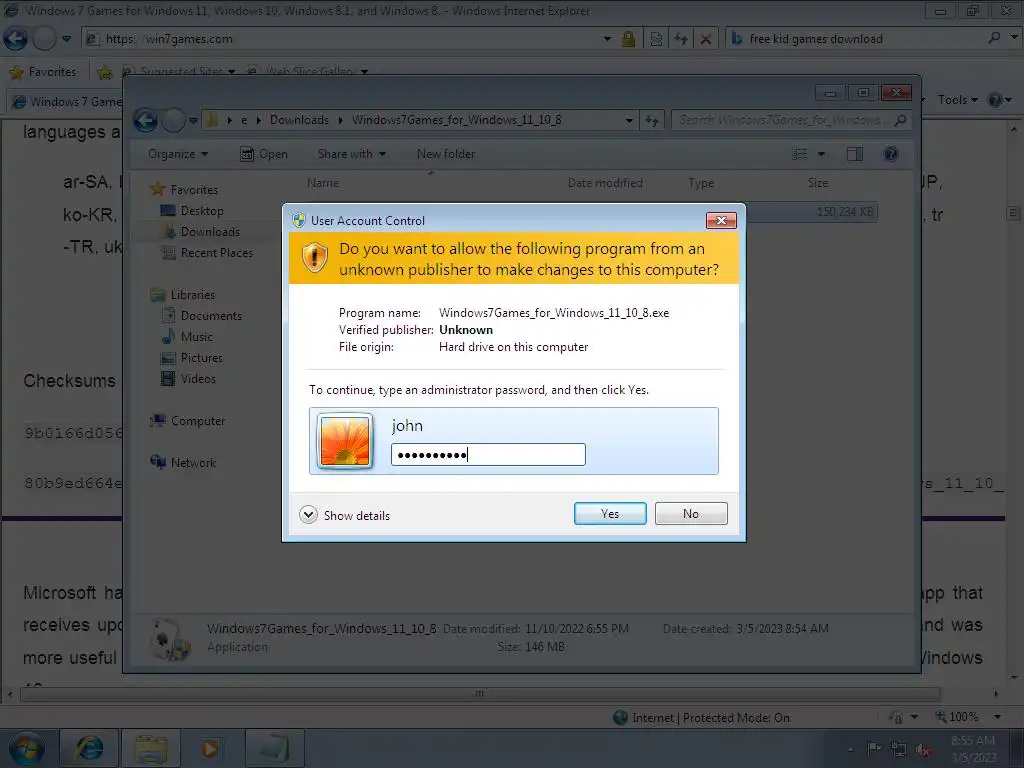Click the file icon in Explorer details pane

click(169, 639)
